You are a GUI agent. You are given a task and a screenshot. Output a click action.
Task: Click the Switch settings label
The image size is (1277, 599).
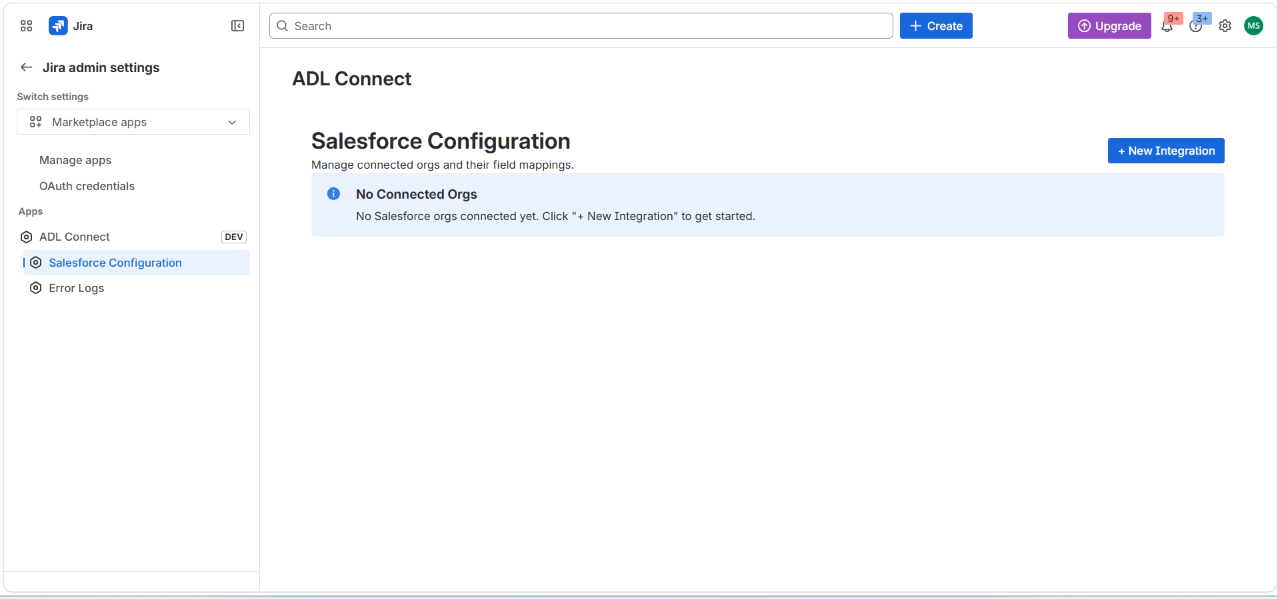53,97
